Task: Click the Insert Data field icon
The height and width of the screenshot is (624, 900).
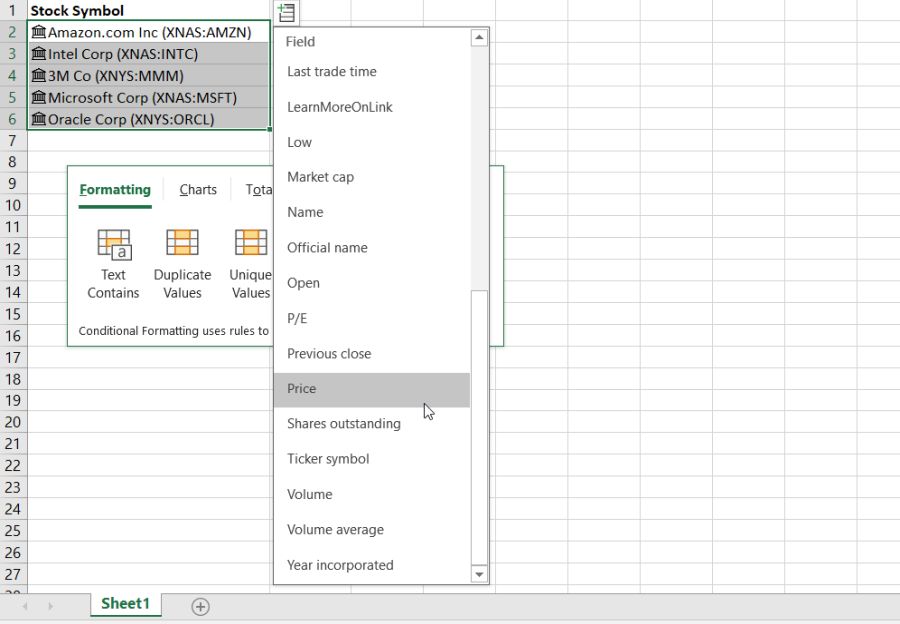Action: (x=286, y=13)
